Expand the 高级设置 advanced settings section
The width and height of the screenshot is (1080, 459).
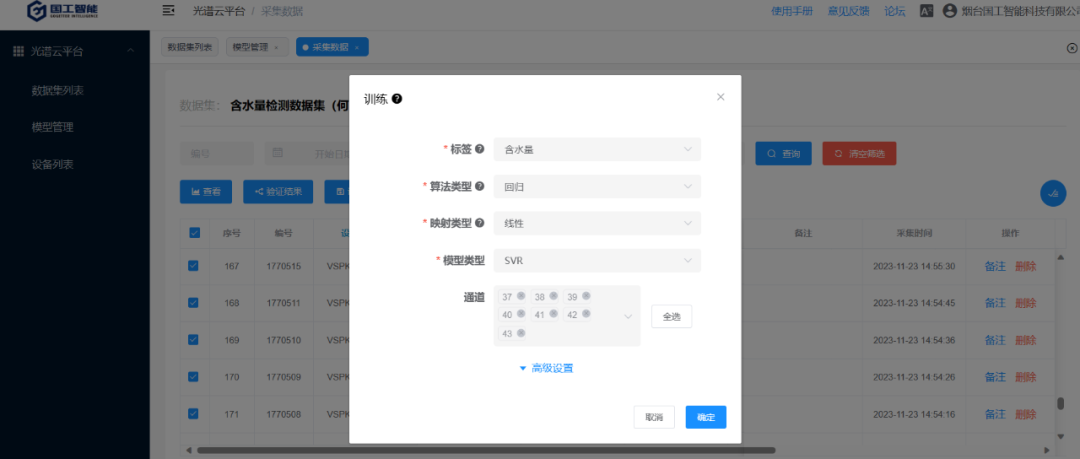[x=546, y=368]
